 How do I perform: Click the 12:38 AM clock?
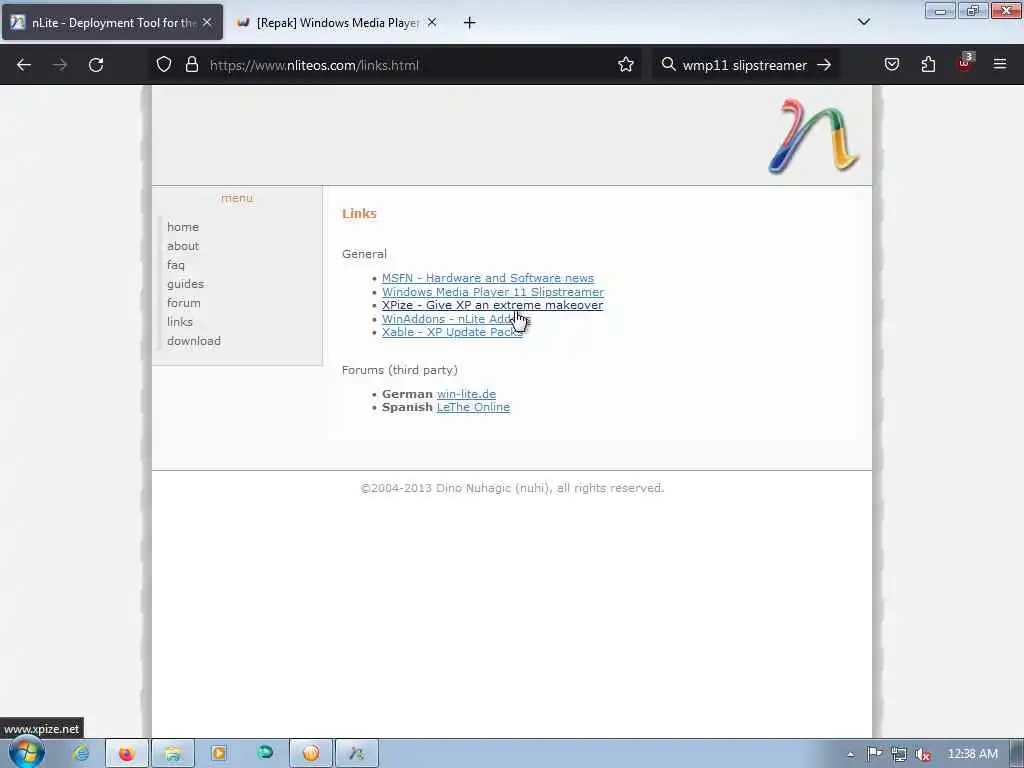(972, 754)
